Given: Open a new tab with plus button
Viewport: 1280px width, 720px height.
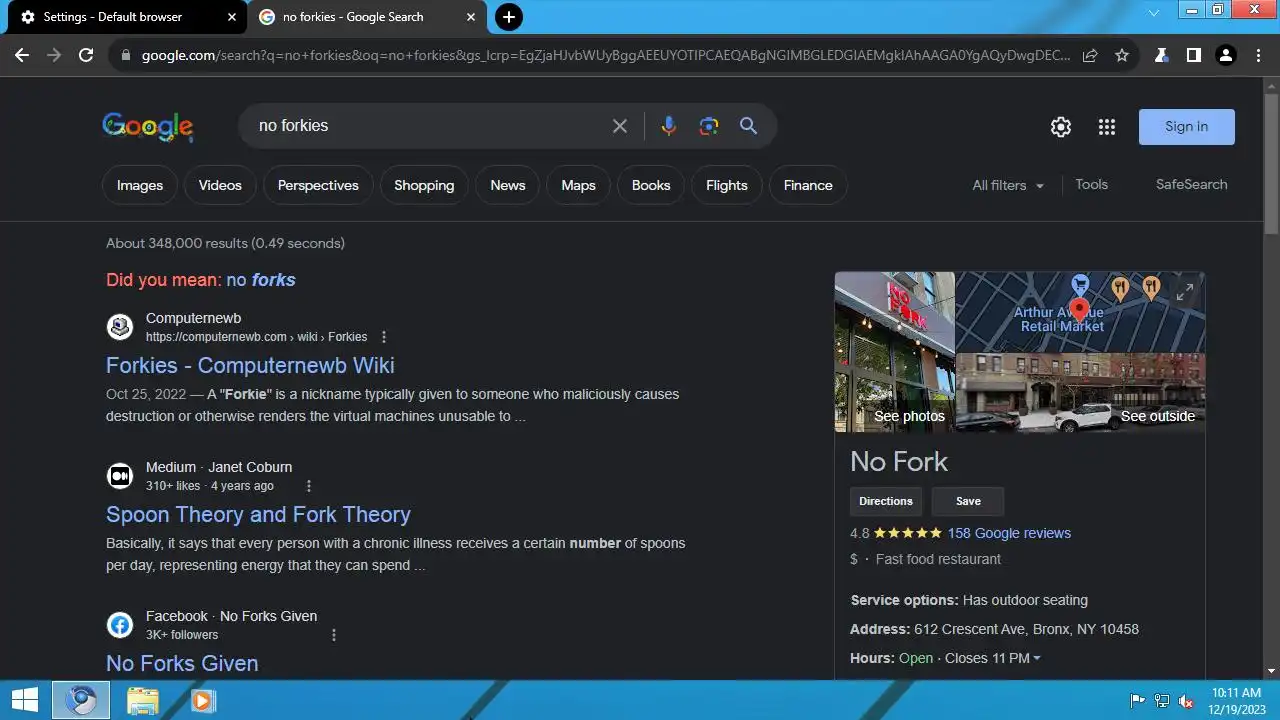Looking at the screenshot, I should pos(509,17).
